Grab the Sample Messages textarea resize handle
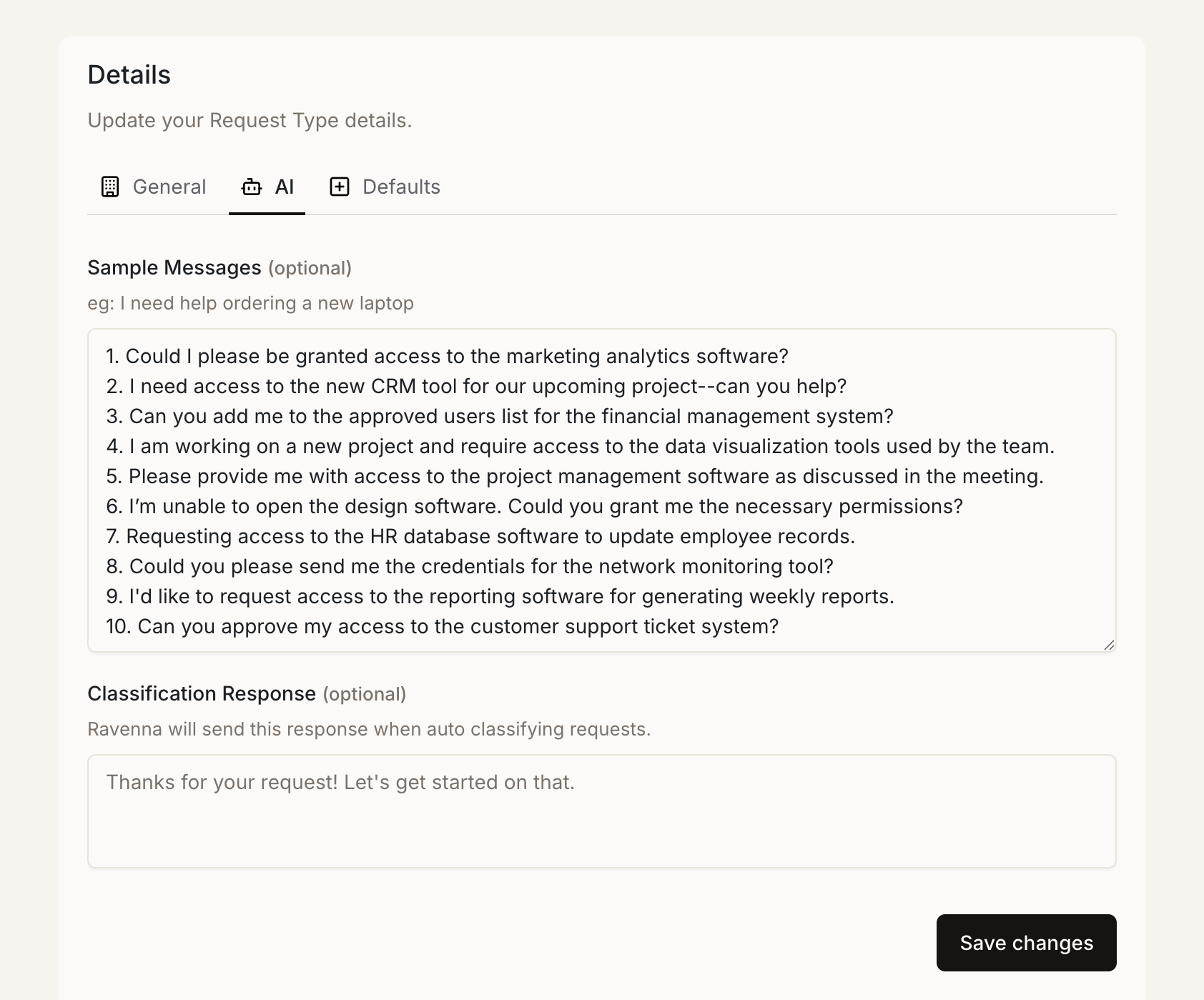This screenshot has height=1000, width=1204. [x=1109, y=645]
